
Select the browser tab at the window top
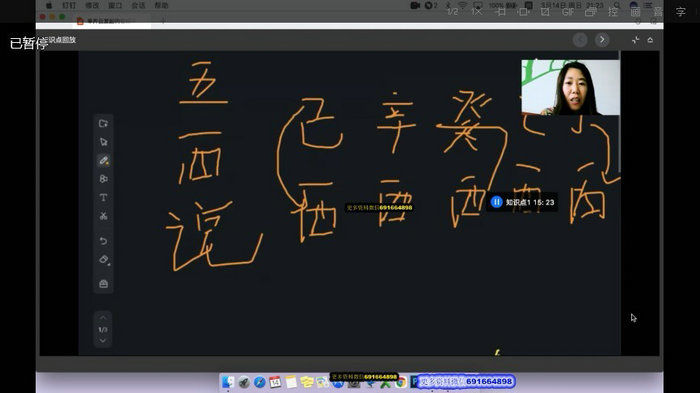point(111,21)
